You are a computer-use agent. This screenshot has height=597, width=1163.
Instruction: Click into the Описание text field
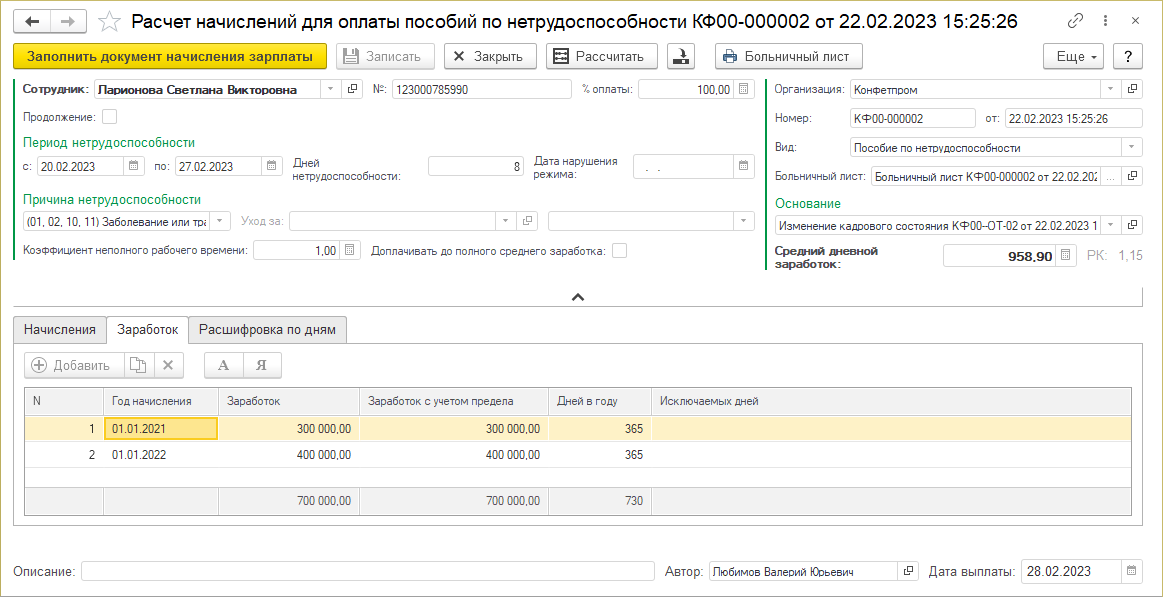pyautogui.click(x=367, y=572)
